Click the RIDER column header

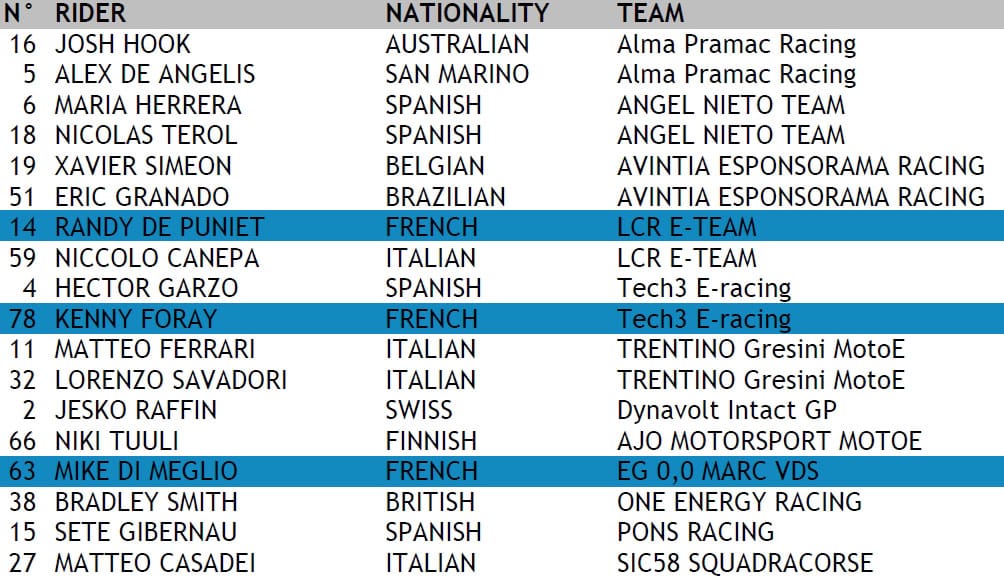(x=88, y=14)
